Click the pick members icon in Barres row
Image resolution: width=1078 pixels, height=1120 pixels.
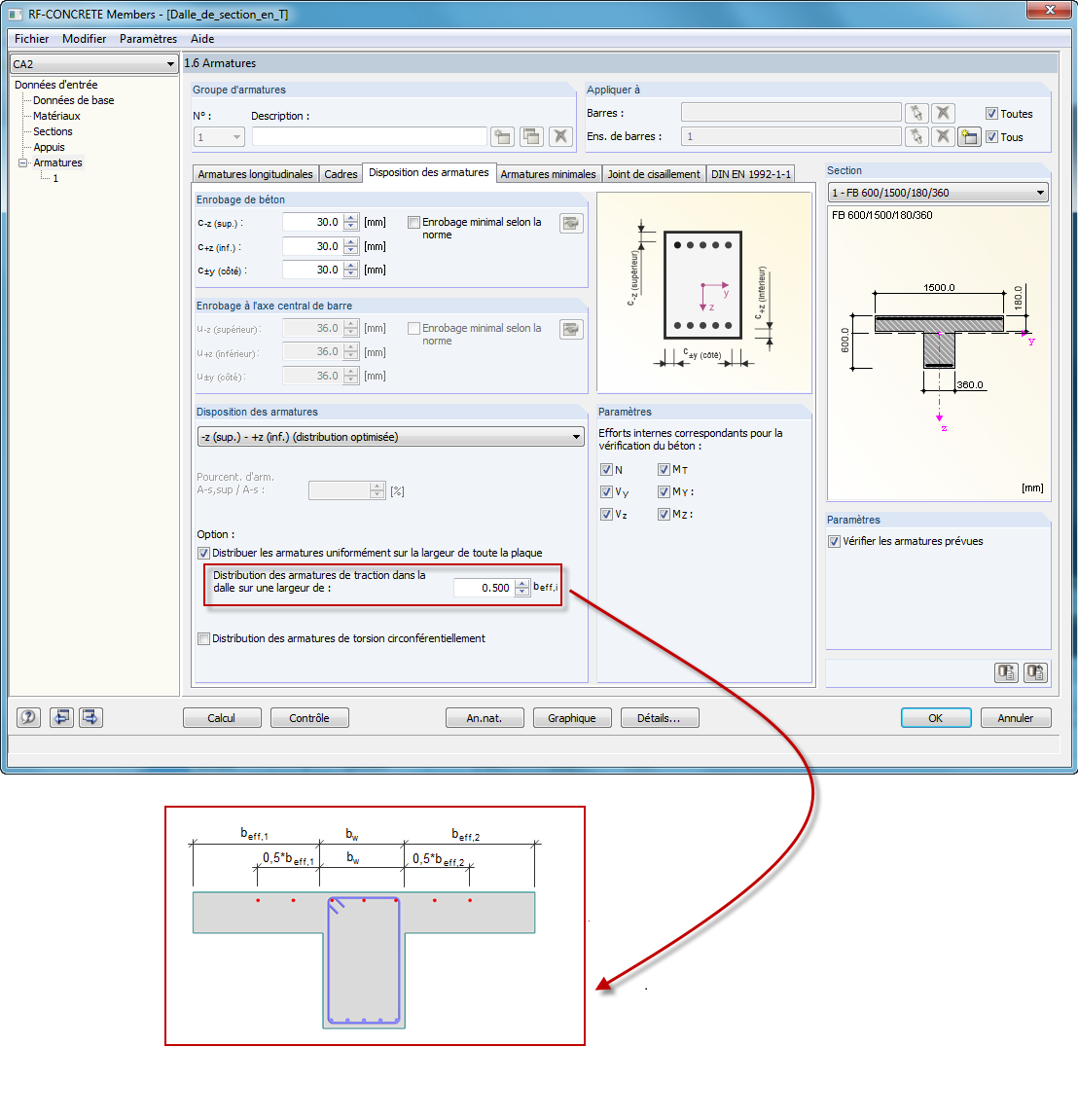(x=916, y=113)
